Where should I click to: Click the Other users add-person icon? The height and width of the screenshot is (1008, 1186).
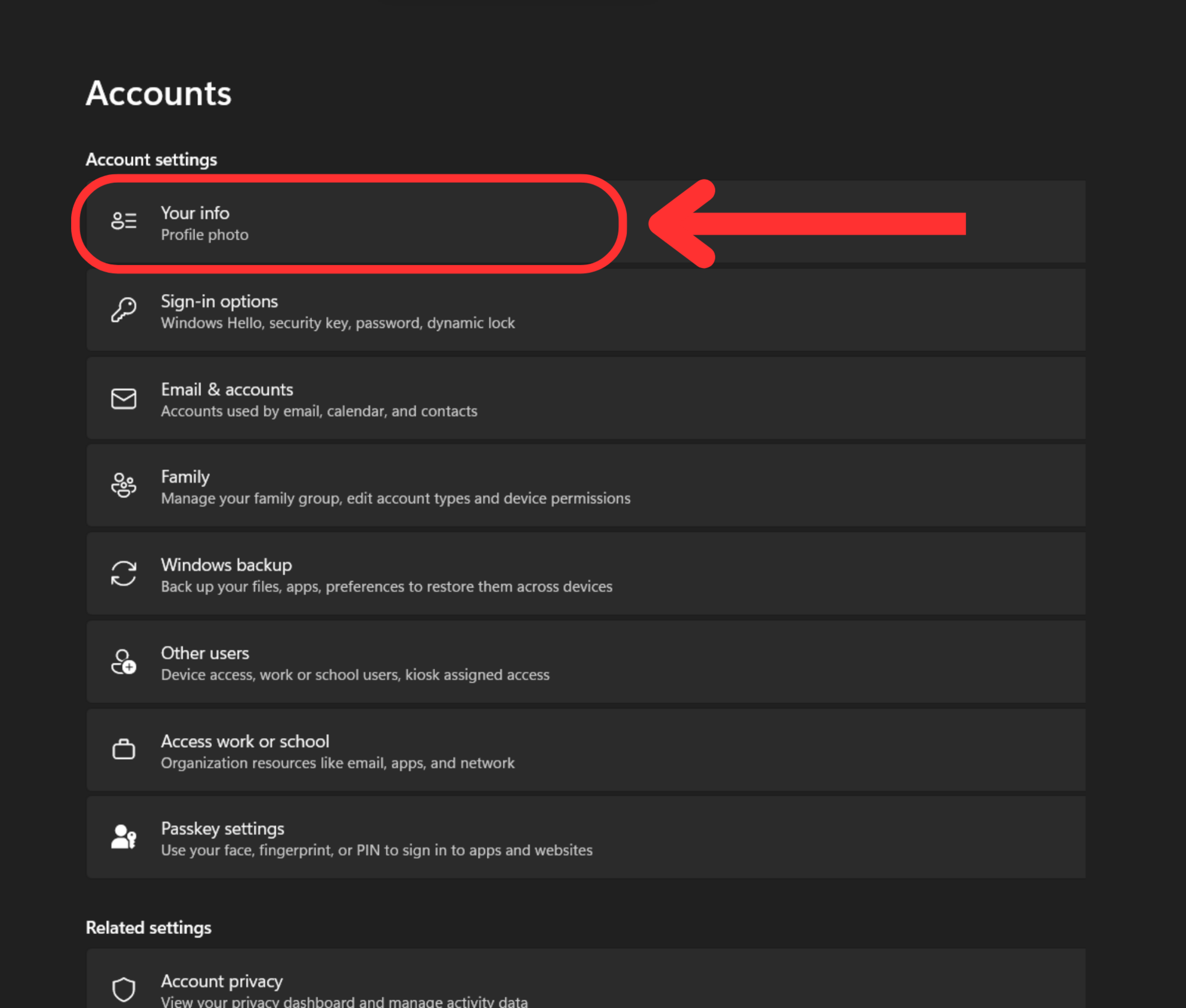click(124, 662)
